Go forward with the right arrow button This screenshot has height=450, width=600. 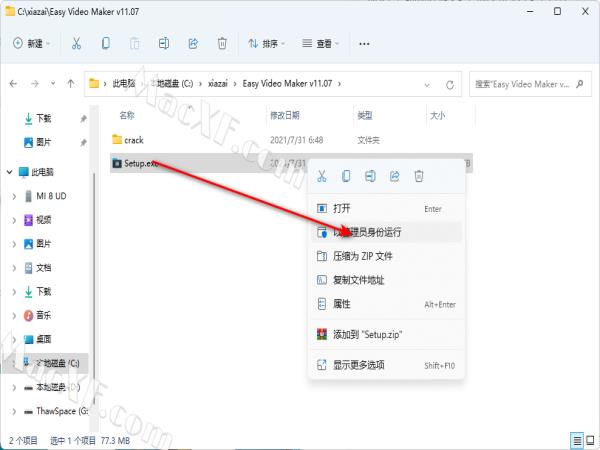(34, 83)
